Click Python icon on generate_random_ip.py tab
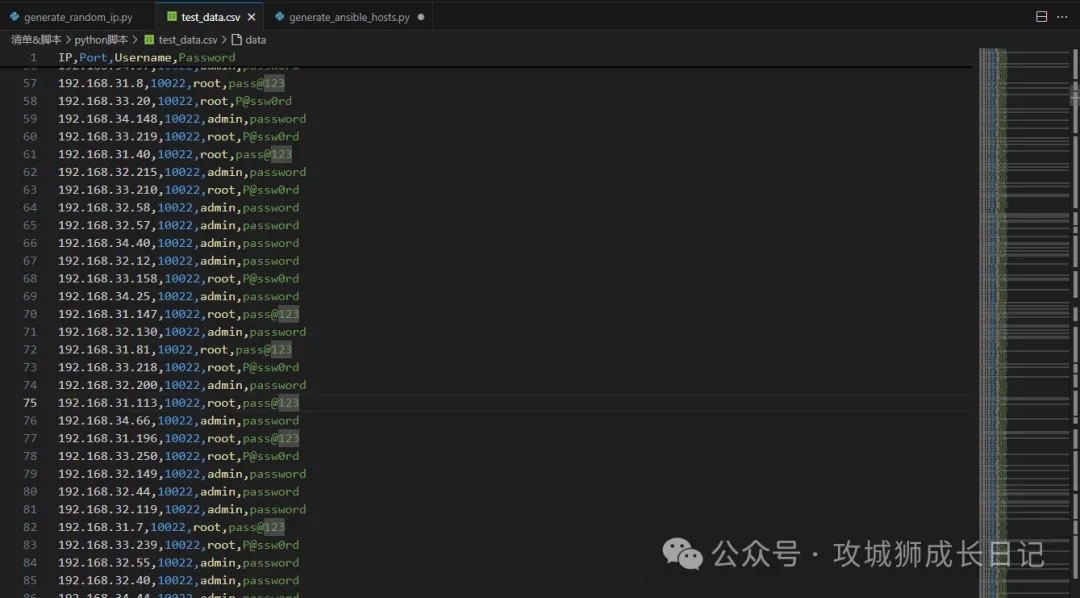 point(14,17)
